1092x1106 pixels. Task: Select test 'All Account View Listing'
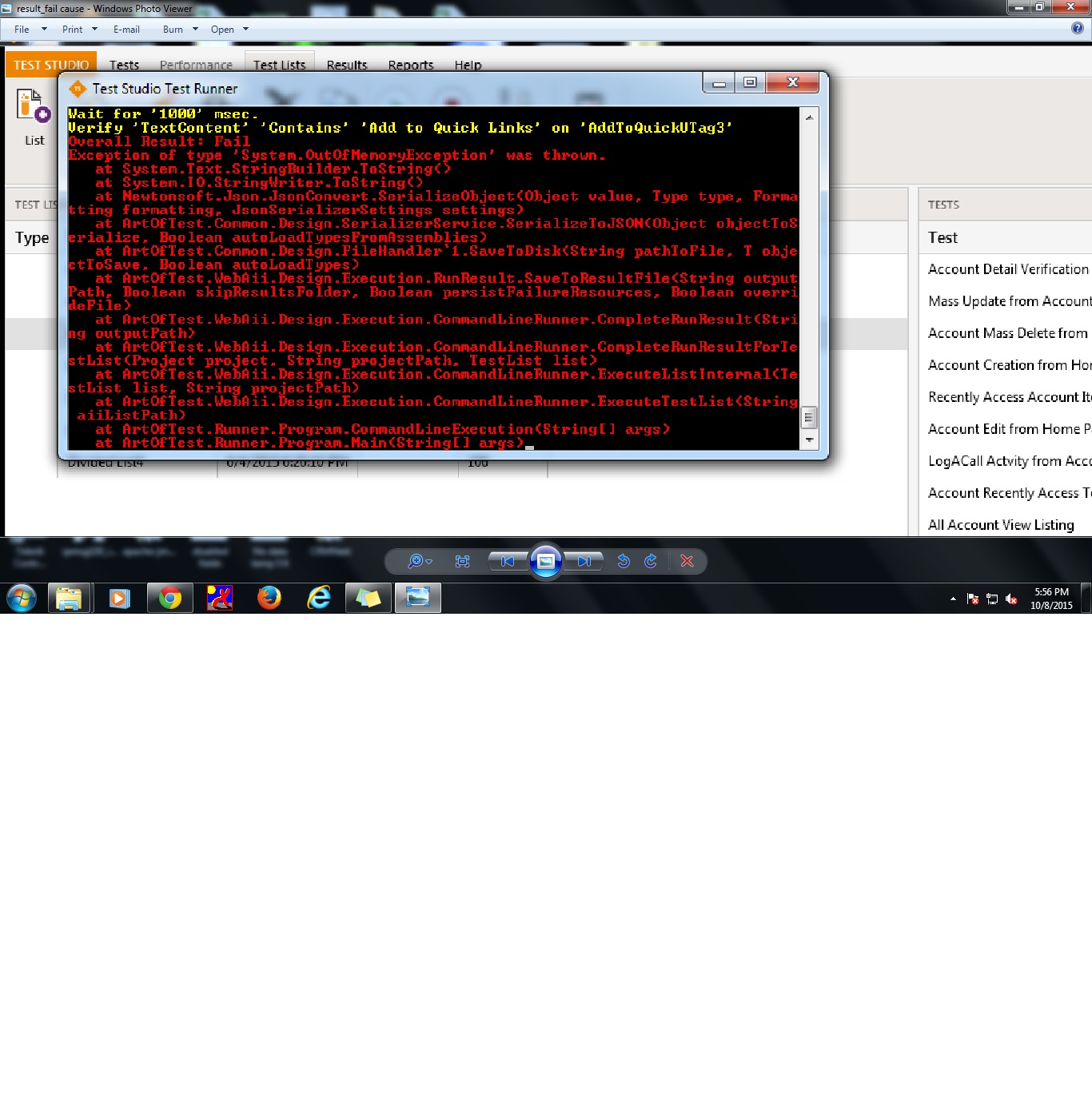(1001, 525)
